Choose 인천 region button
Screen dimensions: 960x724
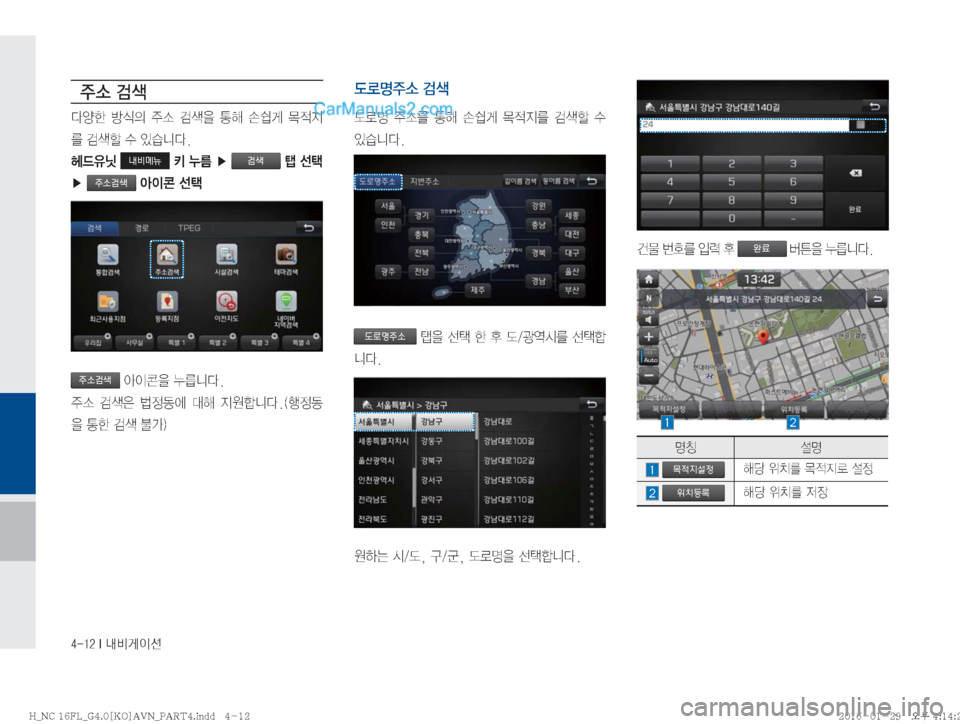(388, 225)
